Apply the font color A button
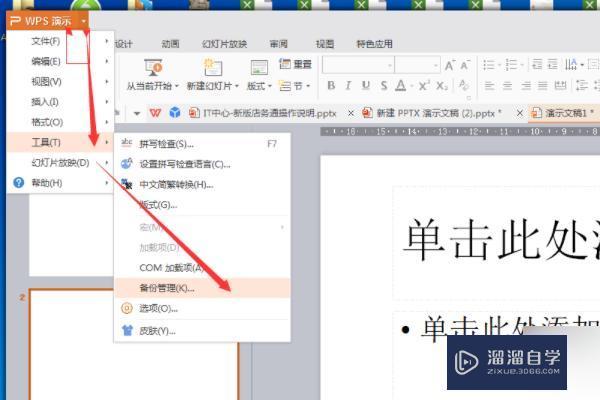Image resolution: width=600 pixels, height=400 pixels. click(x=401, y=85)
